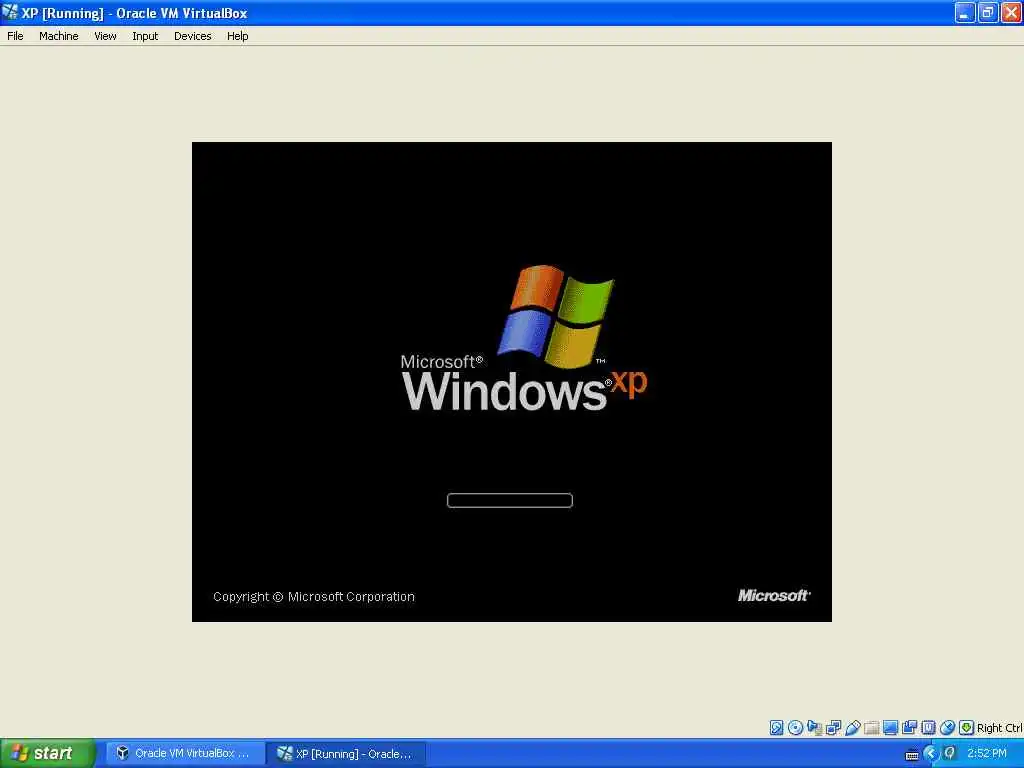Screen dimensions: 1024x768
Task: Click the green-arrow keyboard capture icon
Action: [967, 728]
